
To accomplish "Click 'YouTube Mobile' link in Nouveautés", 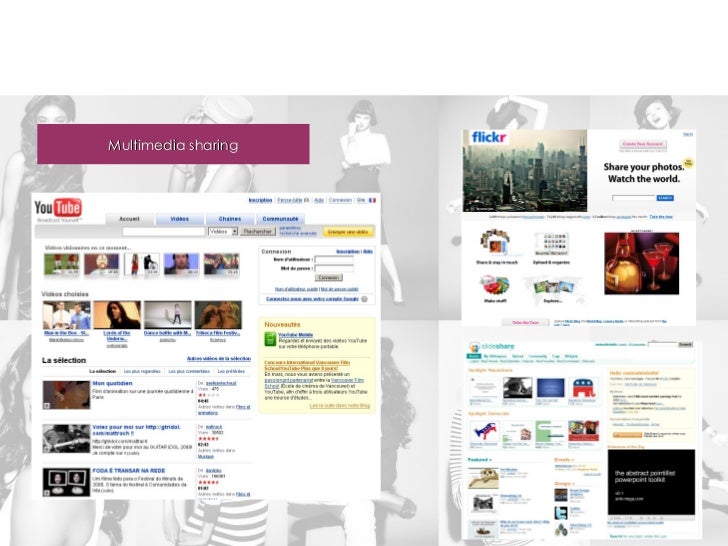I will click(295, 335).
